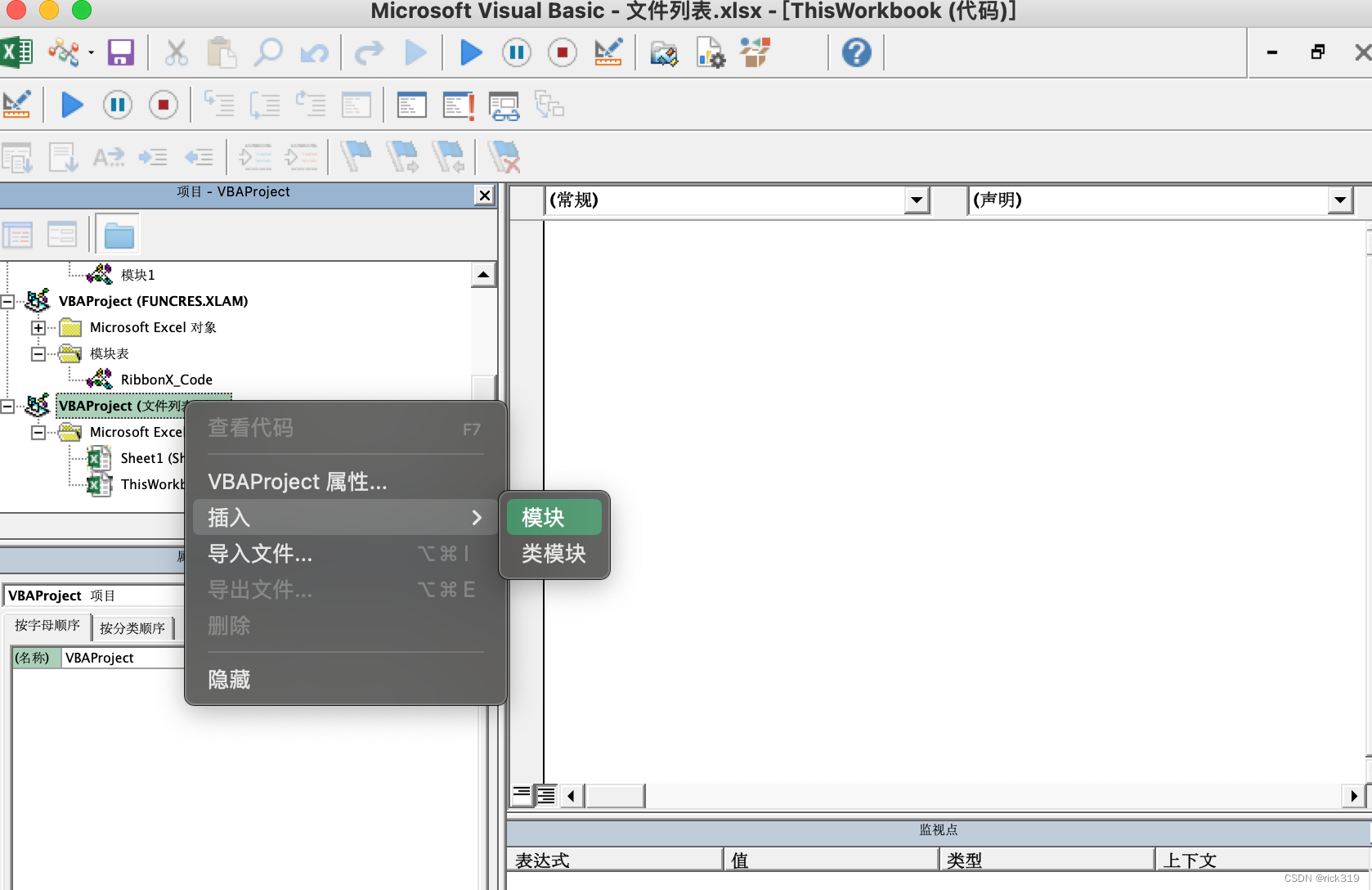Open the Object Browser icon
1372x890 pixels.
(x=755, y=53)
